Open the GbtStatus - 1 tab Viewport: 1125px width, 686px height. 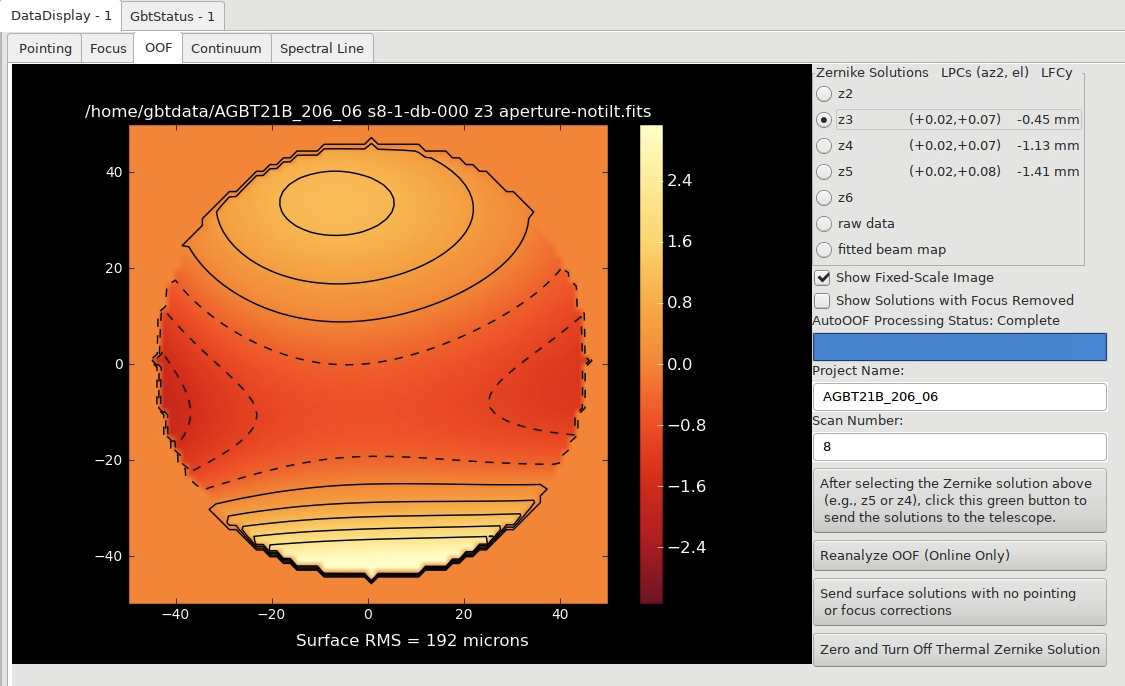tap(172, 16)
